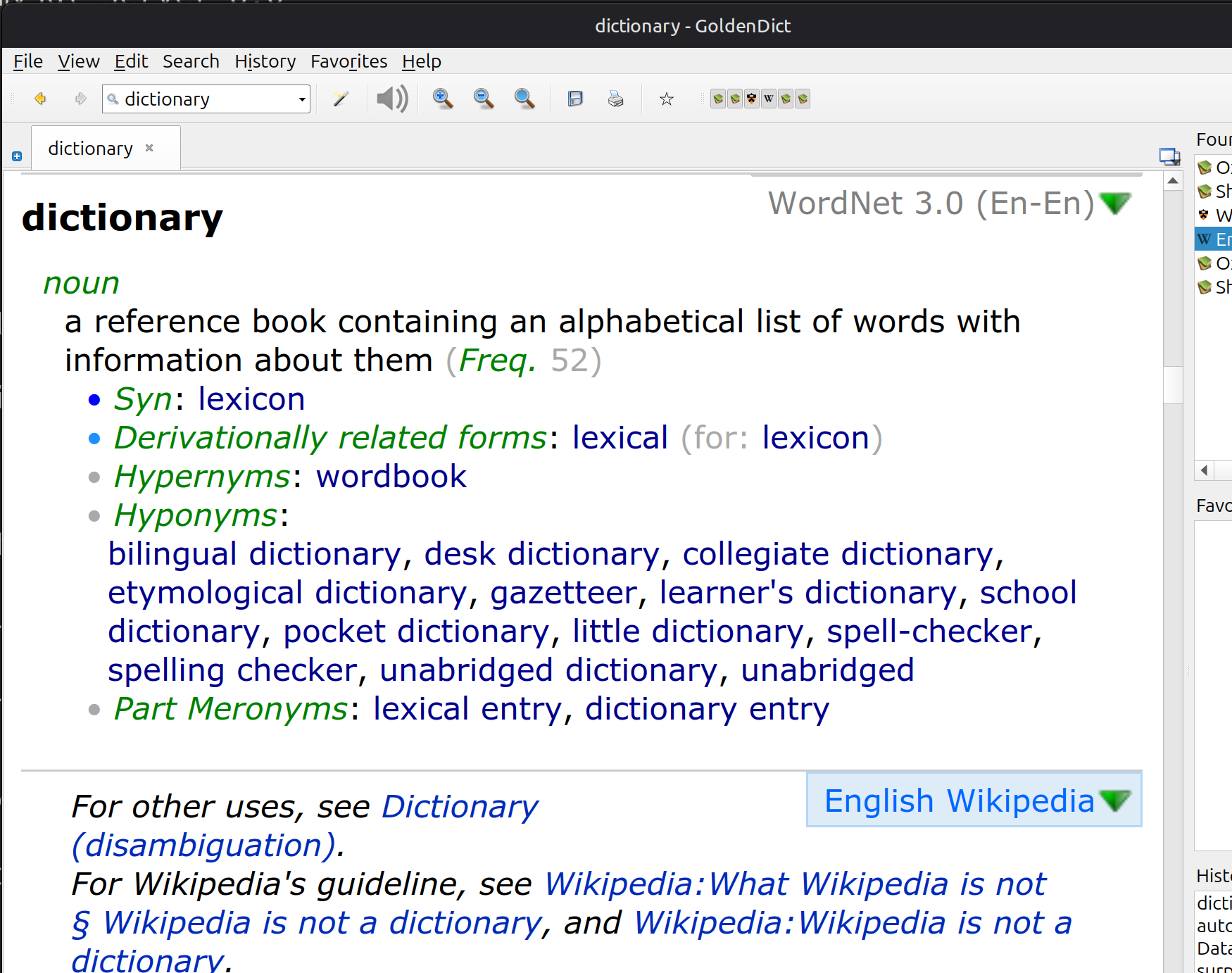Image resolution: width=1232 pixels, height=973 pixels.
Task: Open the etymological dictionary link
Action: [x=287, y=593]
